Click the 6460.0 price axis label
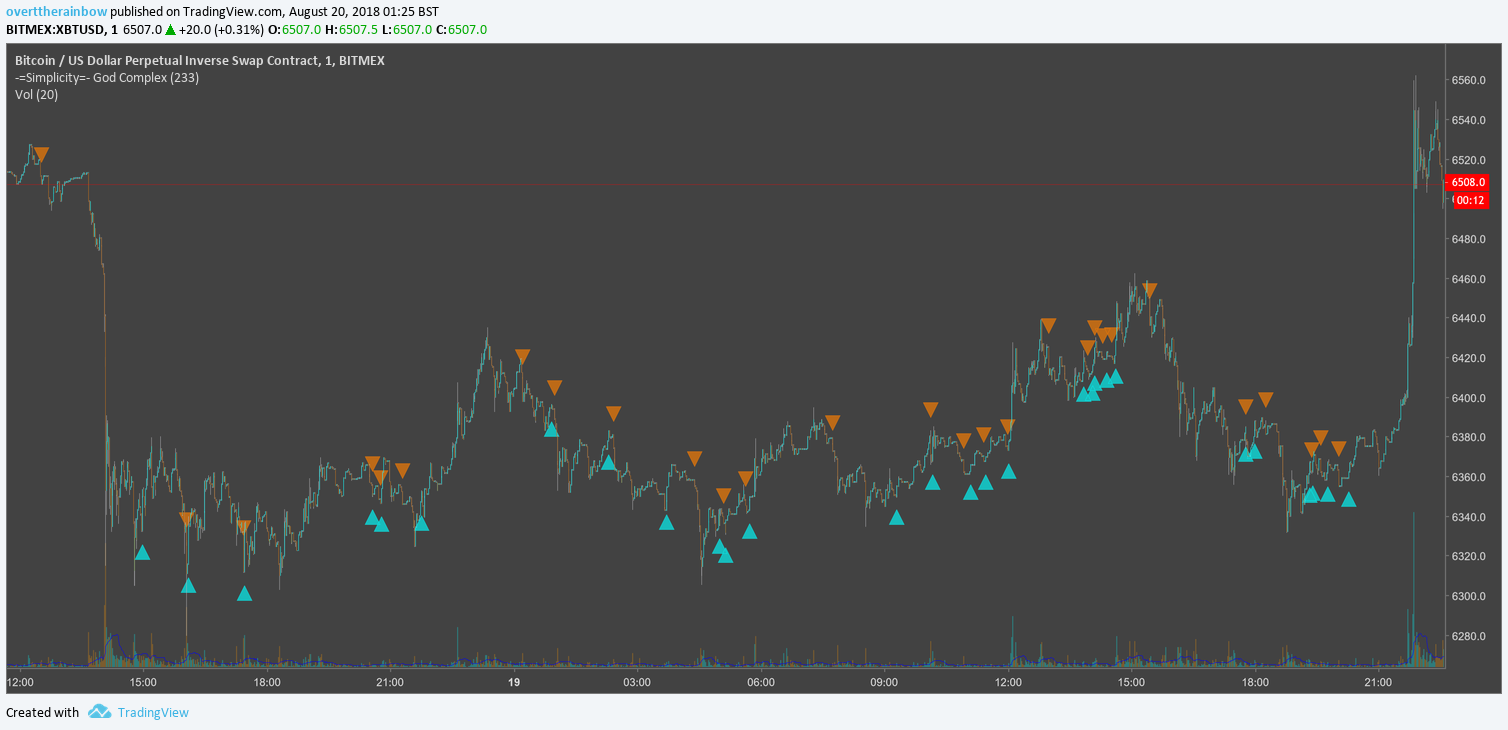Image resolution: width=1508 pixels, height=730 pixels. tap(1470, 279)
